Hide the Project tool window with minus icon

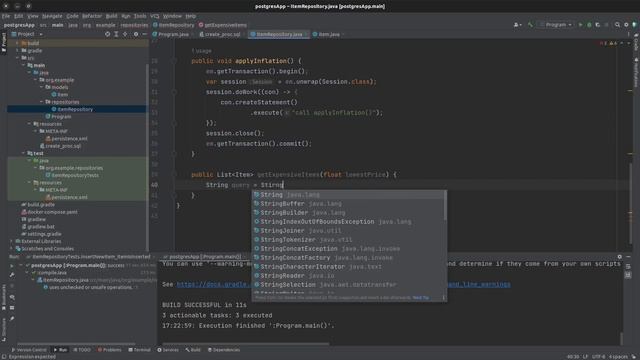(x=144, y=34)
